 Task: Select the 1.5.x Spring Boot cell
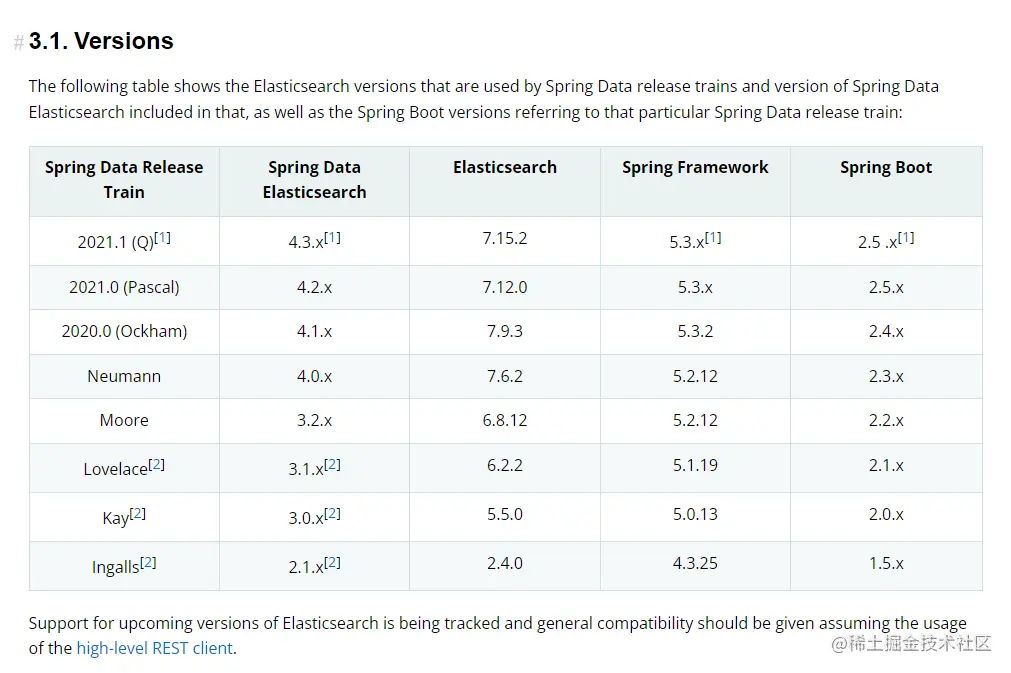point(886,564)
